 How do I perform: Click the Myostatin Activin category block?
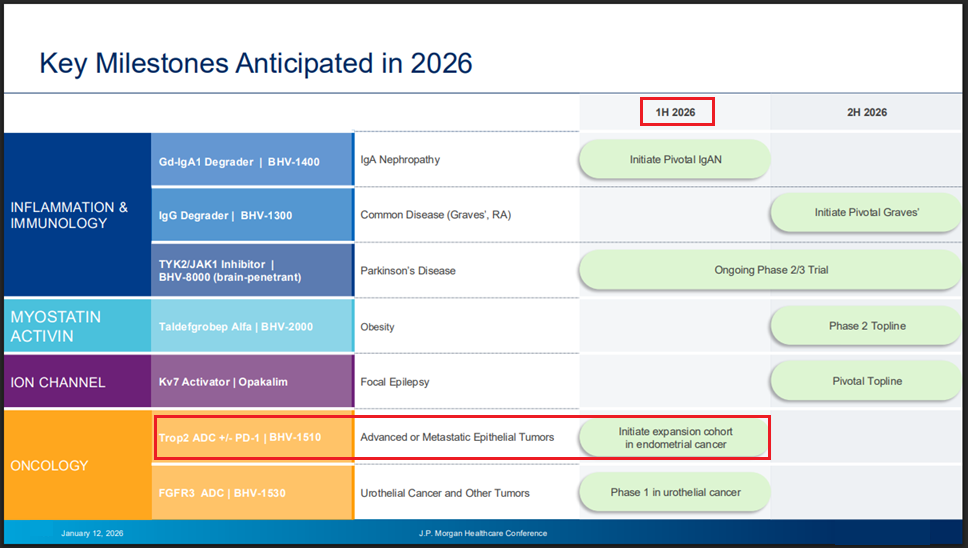pos(76,326)
